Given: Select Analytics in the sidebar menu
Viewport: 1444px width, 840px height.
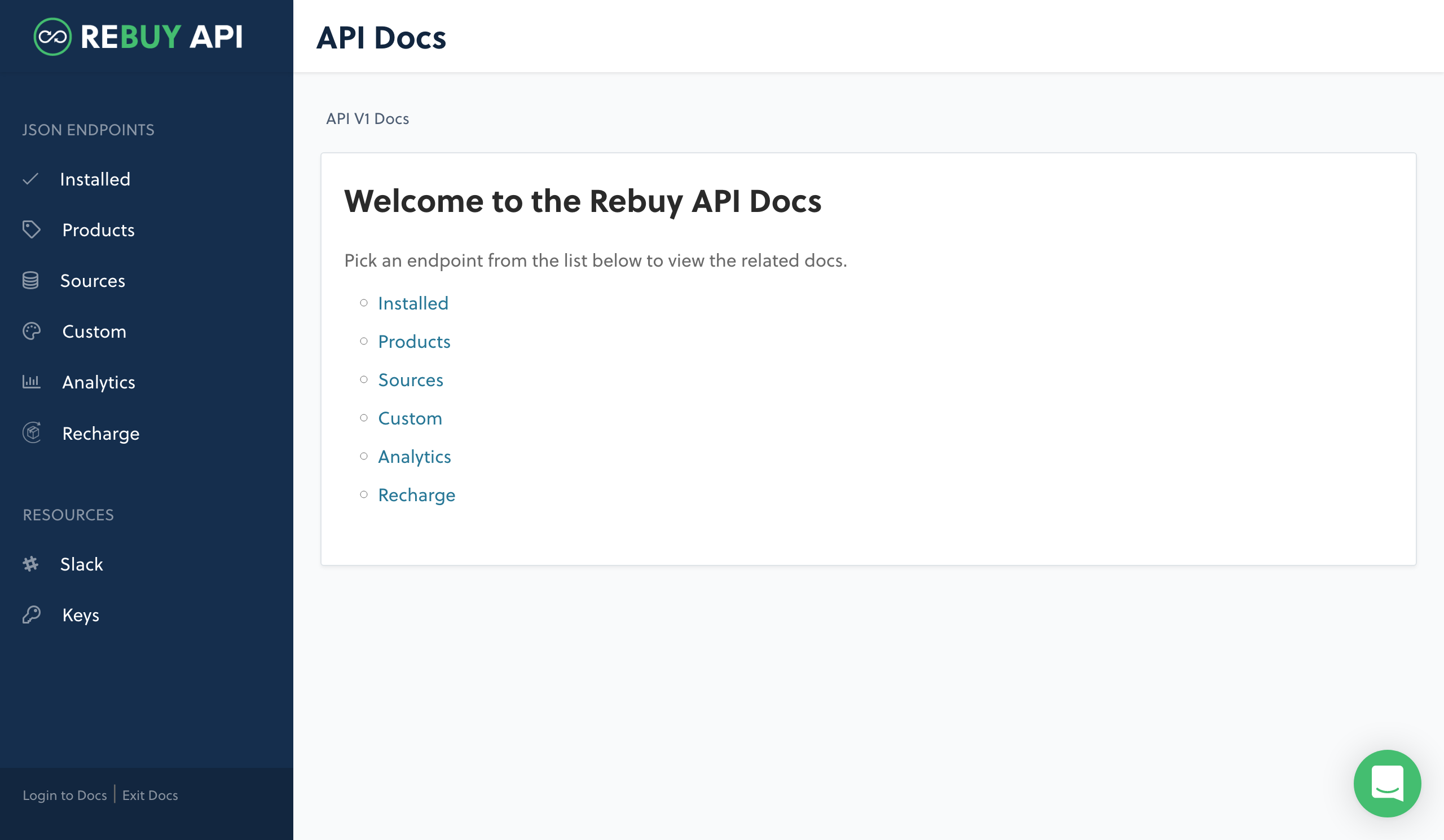Looking at the screenshot, I should [99, 382].
